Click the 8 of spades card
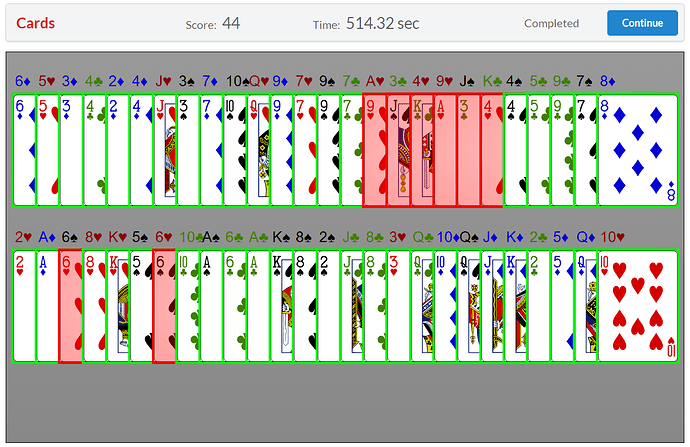690x447 pixels. click(305, 306)
